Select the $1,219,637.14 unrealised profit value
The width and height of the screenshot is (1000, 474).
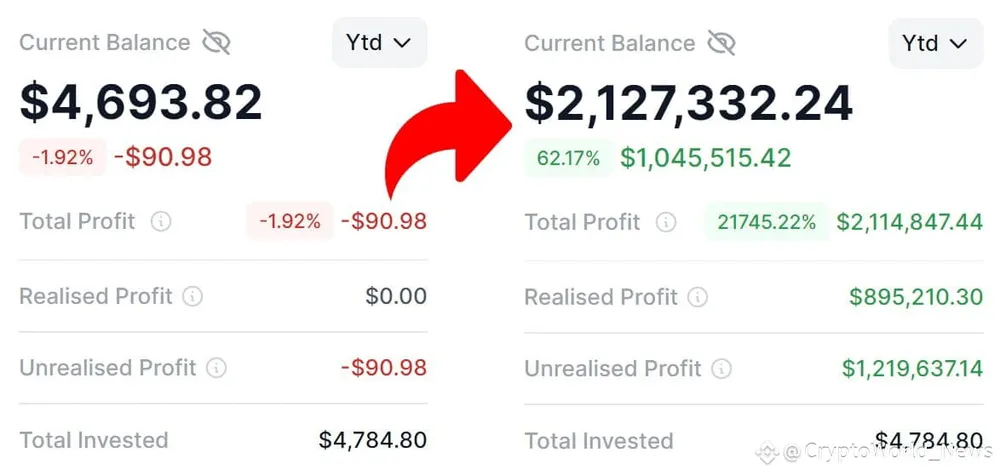(x=911, y=368)
